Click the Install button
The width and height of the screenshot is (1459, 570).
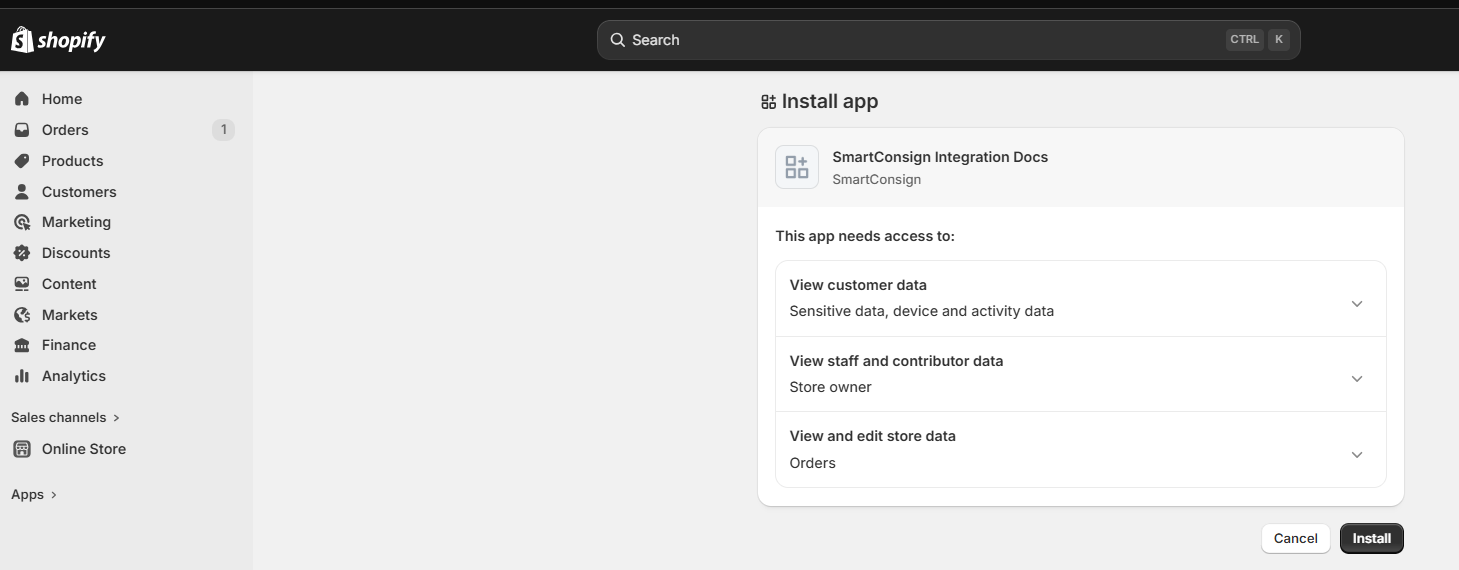1372,538
